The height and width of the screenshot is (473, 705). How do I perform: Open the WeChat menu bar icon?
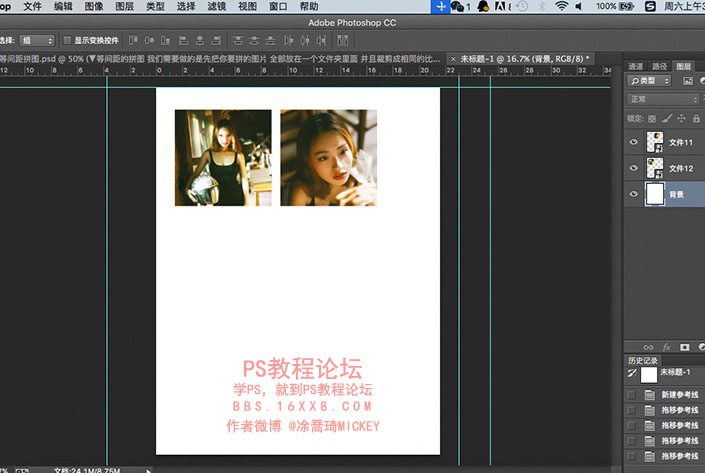pos(457,6)
